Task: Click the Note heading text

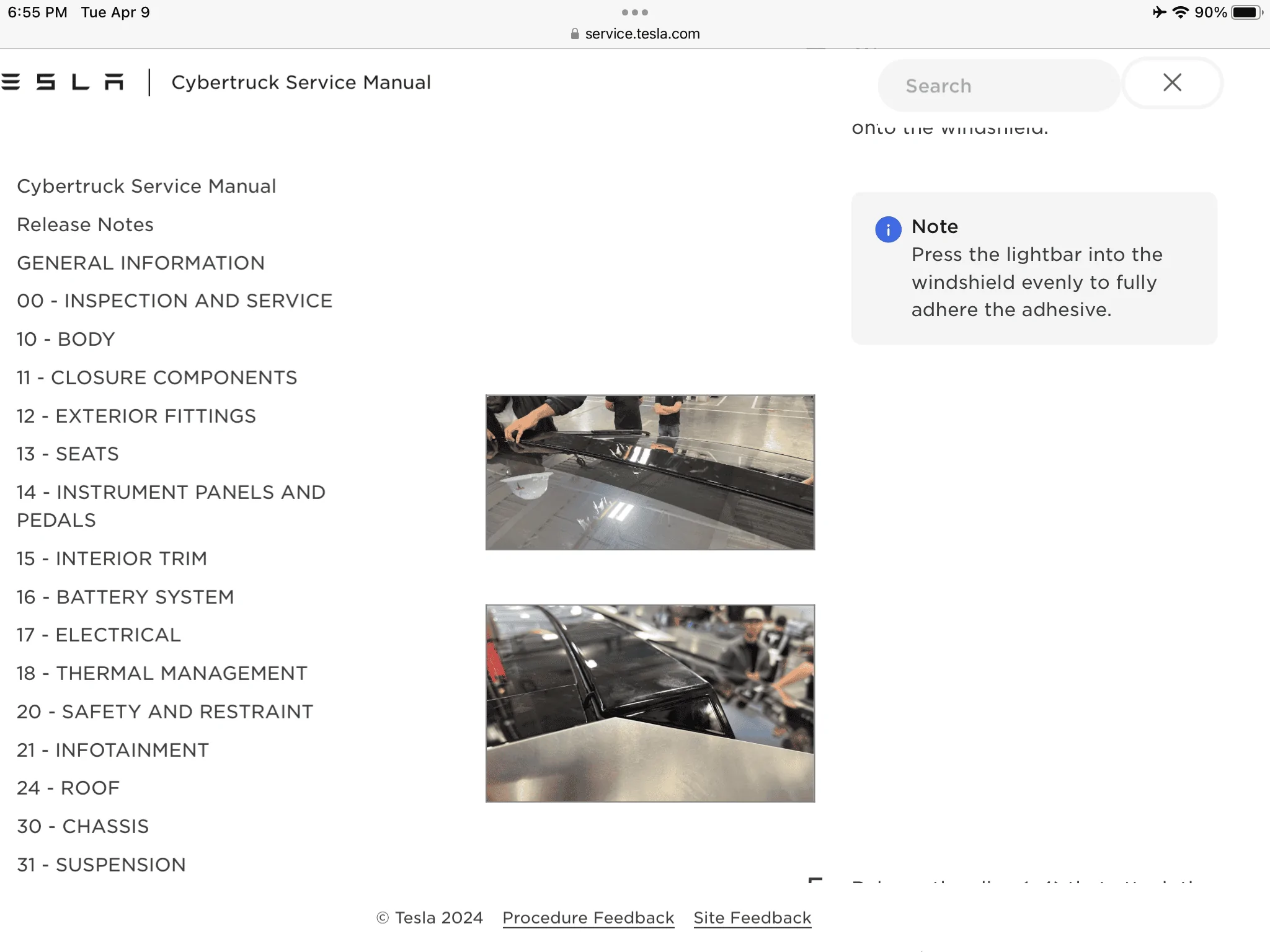Action: click(x=935, y=226)
